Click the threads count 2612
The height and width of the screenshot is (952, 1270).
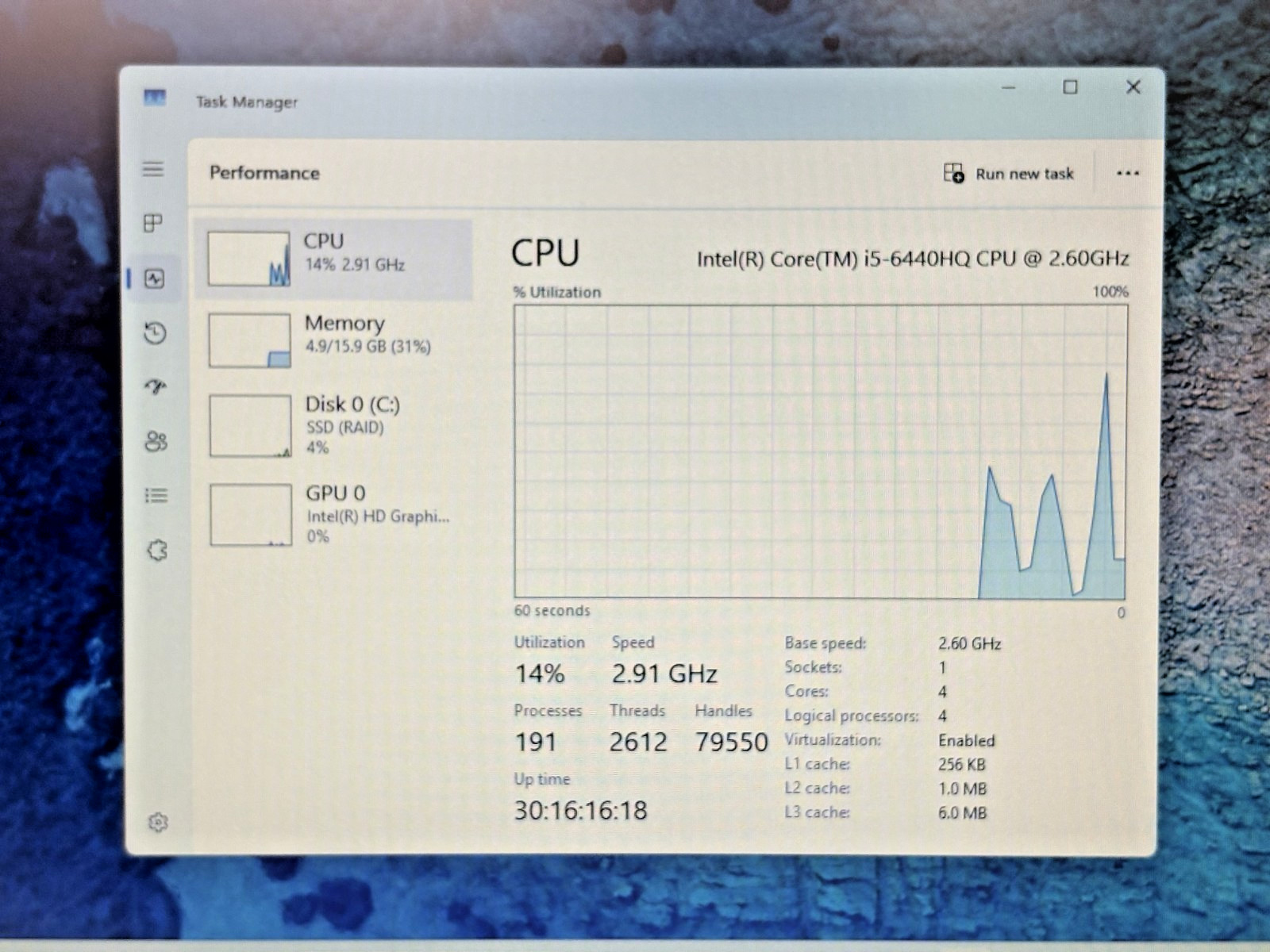pyautogui.click(x=638, y=743)
